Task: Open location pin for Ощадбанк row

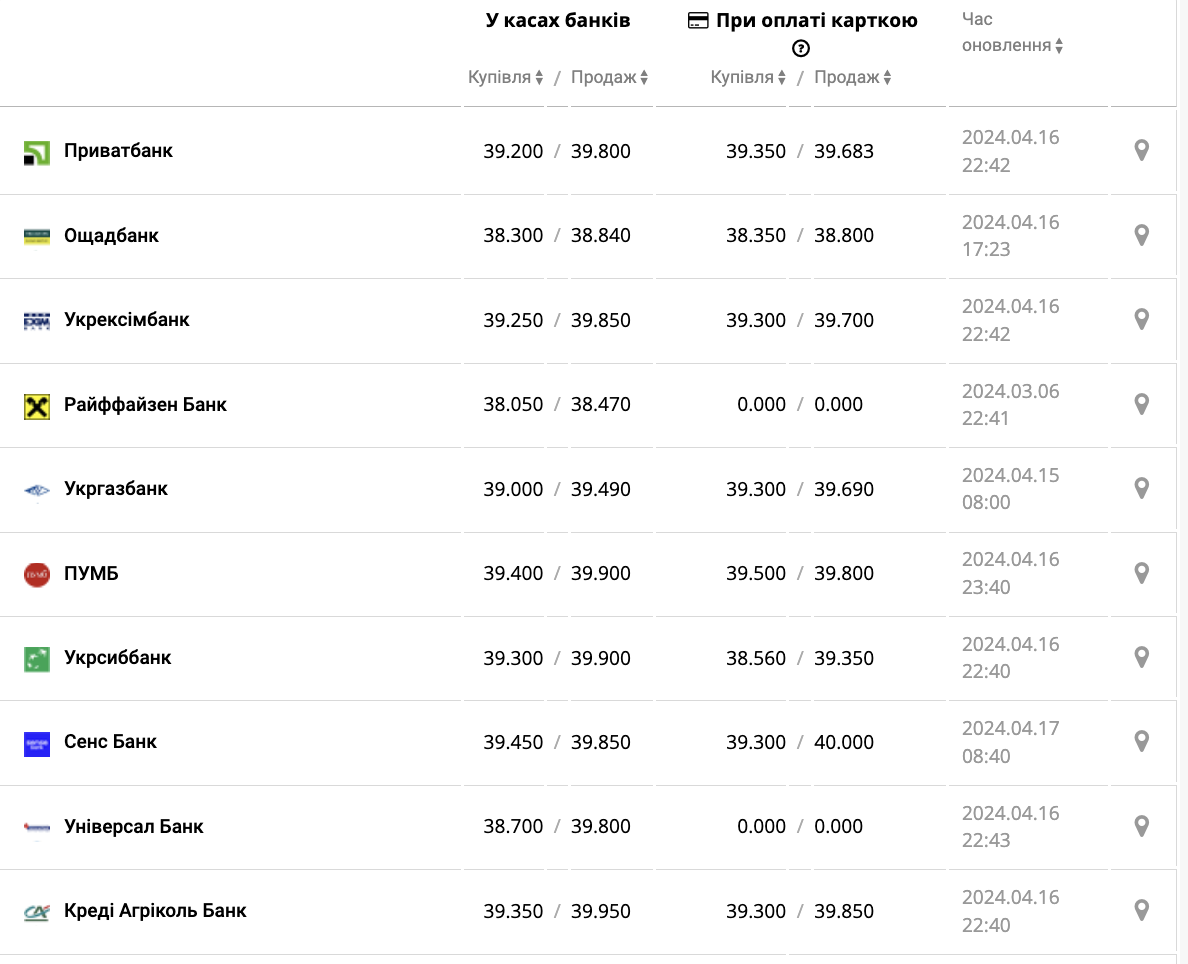Action: point(1141,235)
